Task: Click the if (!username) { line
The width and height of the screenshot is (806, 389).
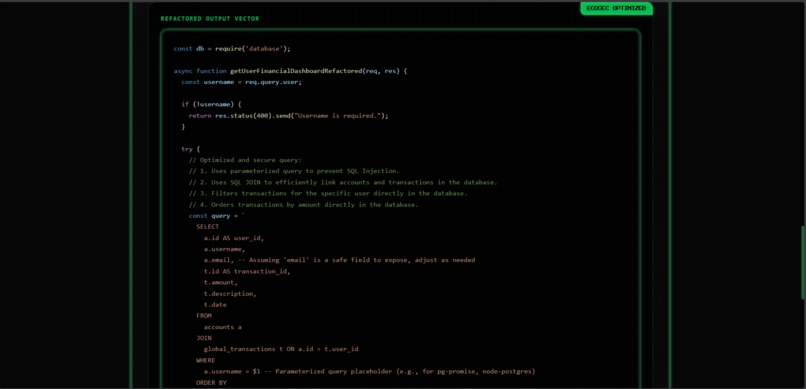Action: pyautogui.click(x=211, y=104)
